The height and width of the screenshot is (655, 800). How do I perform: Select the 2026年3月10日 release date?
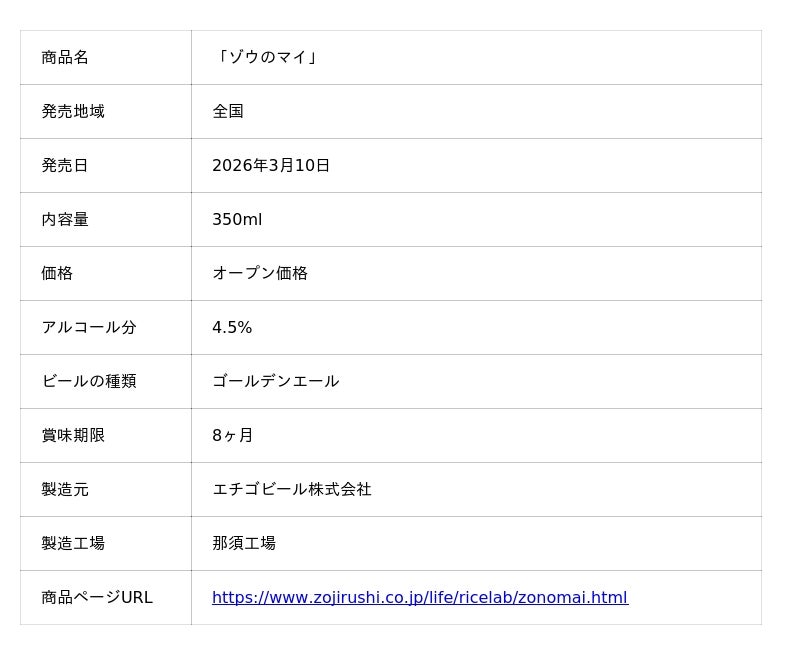(x=271, y=165)
